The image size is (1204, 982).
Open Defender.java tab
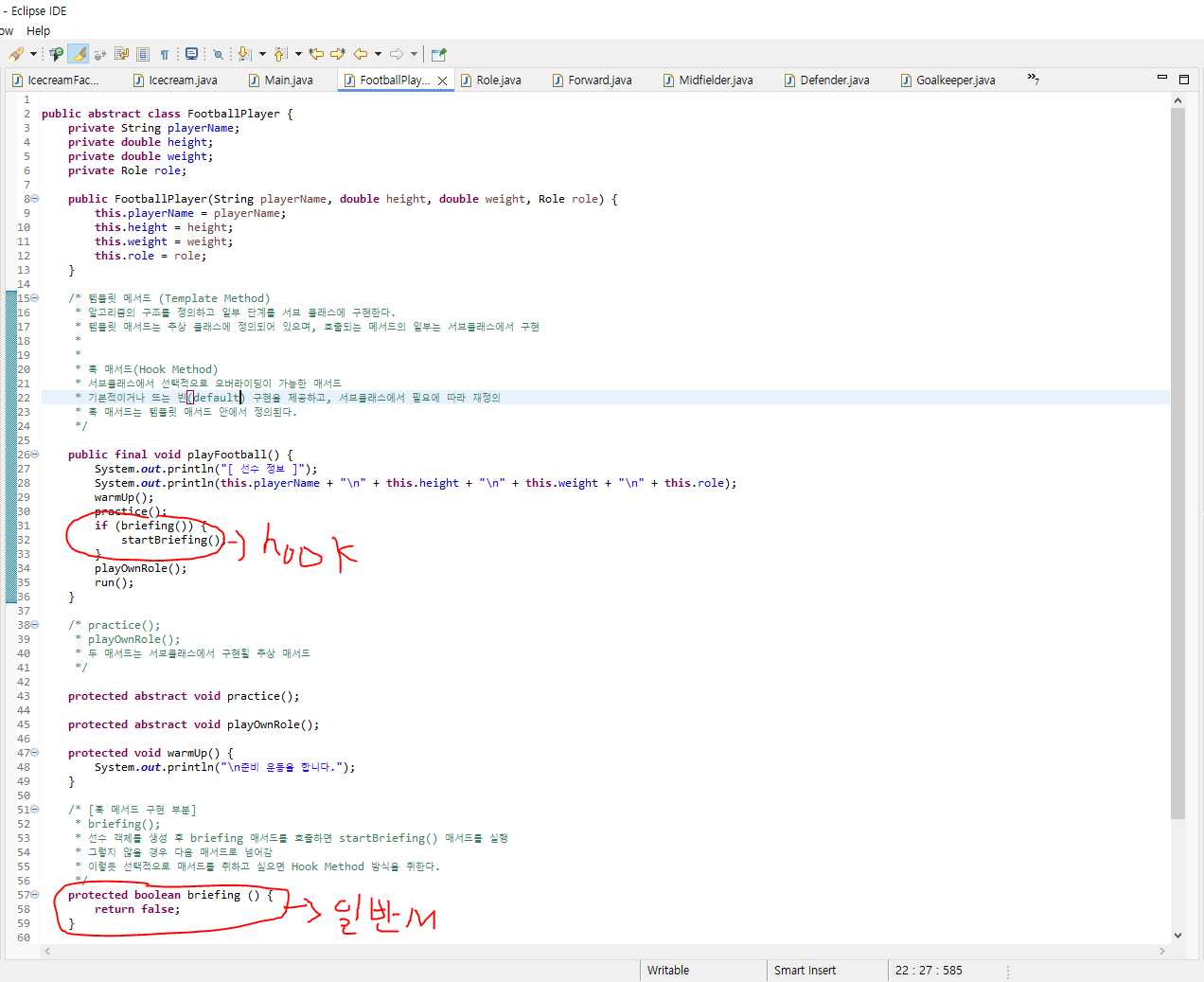pos(826,80)
